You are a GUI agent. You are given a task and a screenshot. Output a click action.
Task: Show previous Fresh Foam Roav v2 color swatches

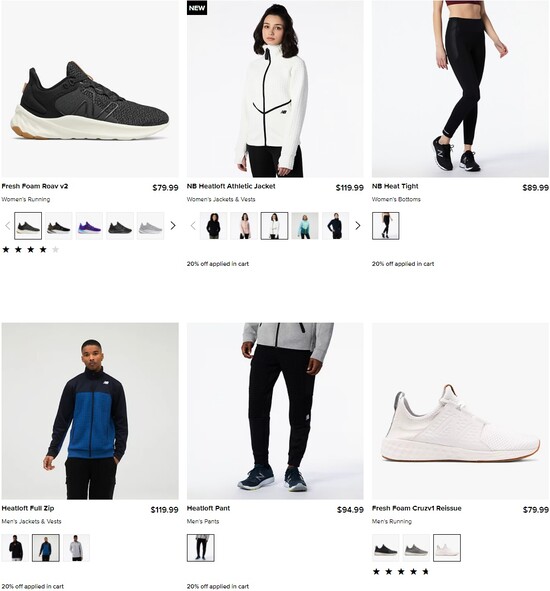(x=8, y=226)
